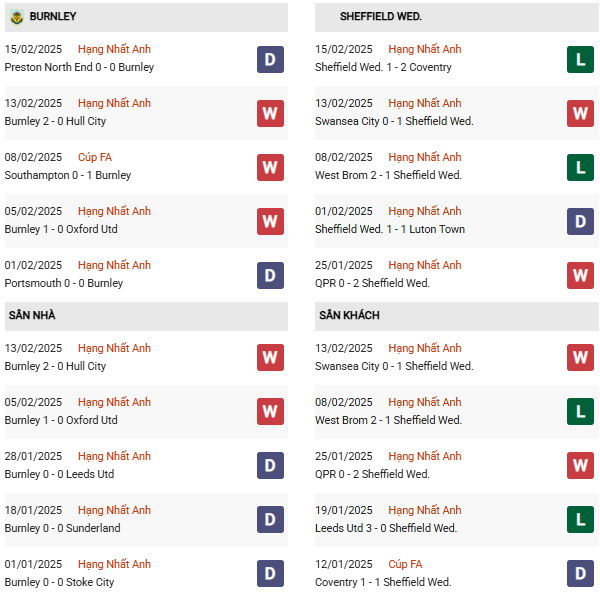Open the Sân Nhà home matches section
Image resolution: width=600 pixels, height=593 pixels.
32,316
